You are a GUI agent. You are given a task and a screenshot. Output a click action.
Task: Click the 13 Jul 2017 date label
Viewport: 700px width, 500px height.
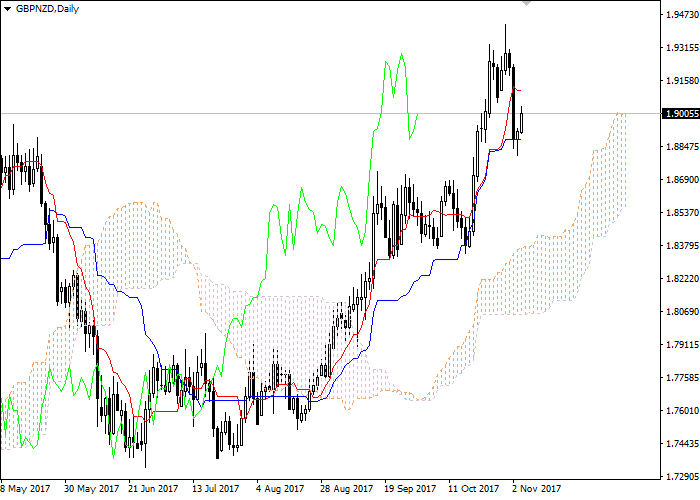(x=216, y=489)
